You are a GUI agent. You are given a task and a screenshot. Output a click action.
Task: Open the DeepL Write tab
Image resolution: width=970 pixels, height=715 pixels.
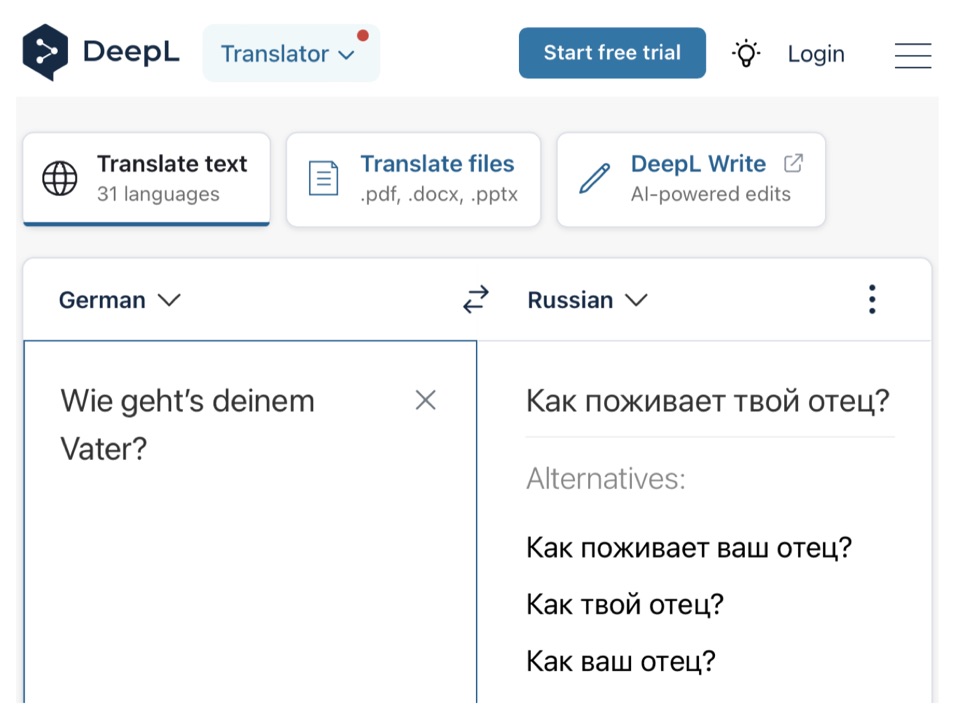pyautogui.click(x=691, y=179)
